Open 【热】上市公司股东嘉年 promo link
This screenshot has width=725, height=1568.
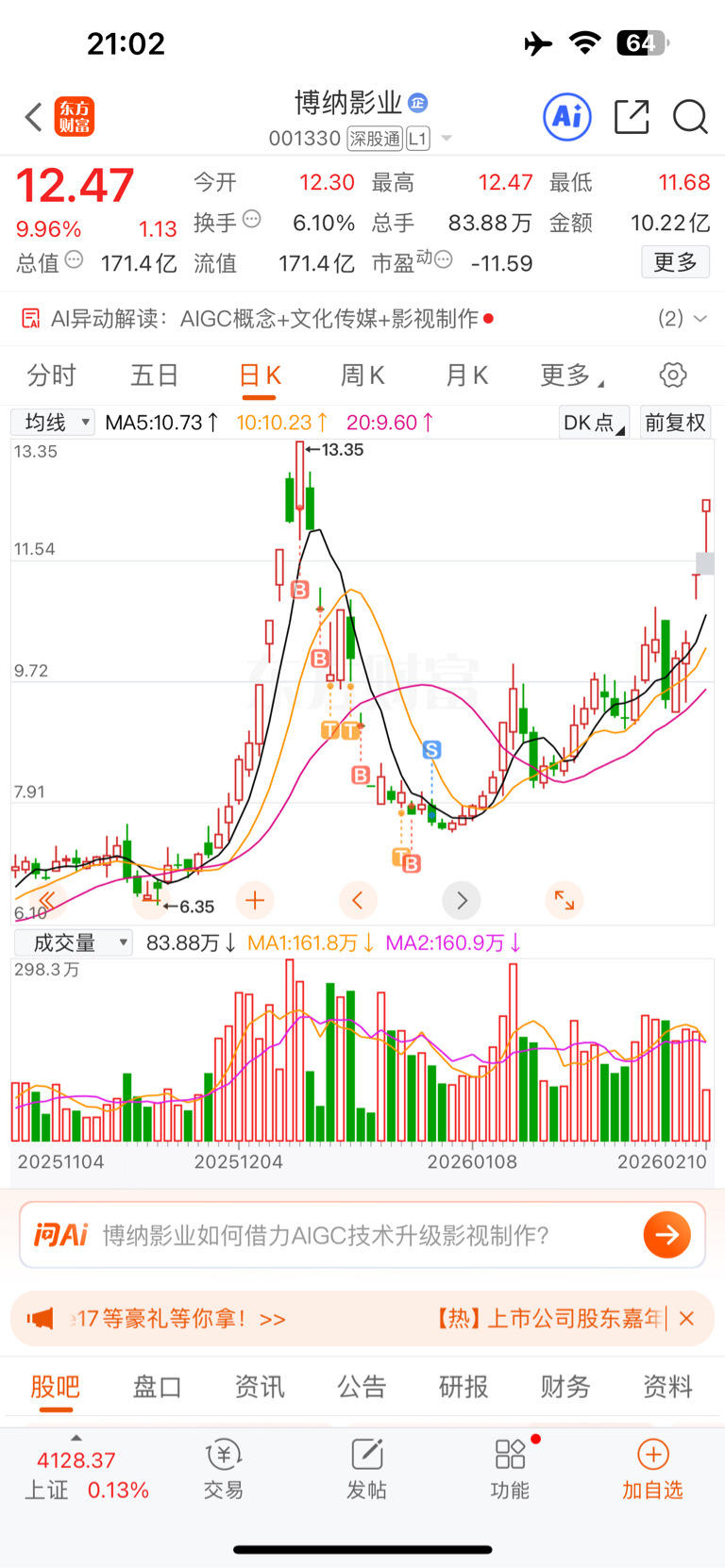[549, 1318]
